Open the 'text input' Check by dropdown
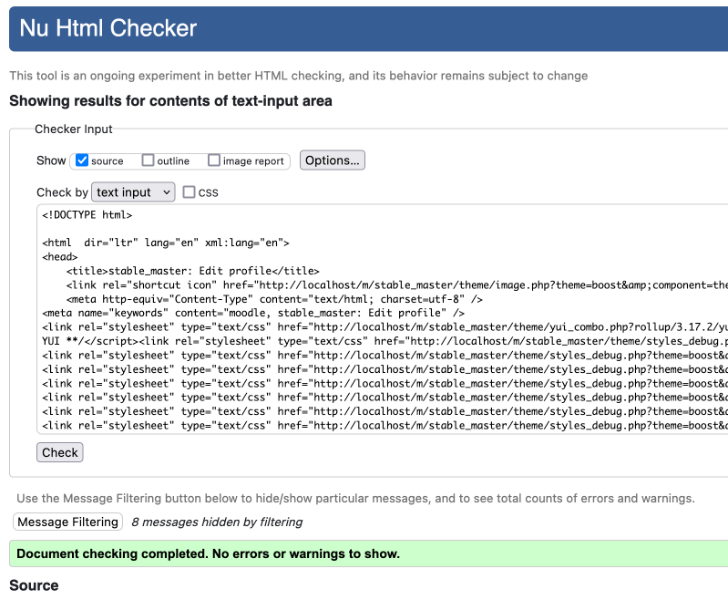 (x=133, y=192)
